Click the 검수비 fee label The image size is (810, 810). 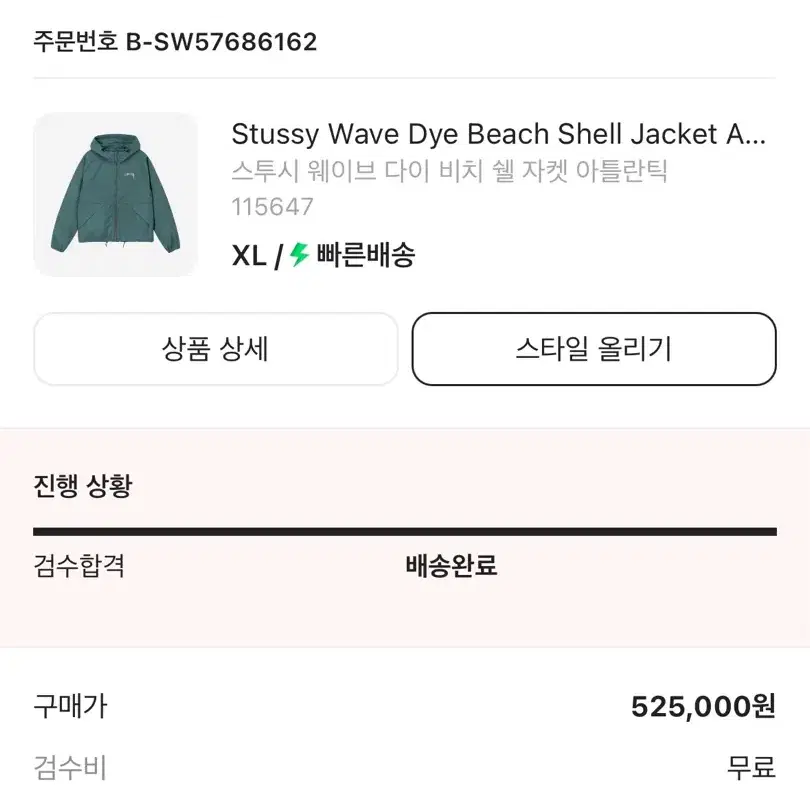tap(70, 768)
